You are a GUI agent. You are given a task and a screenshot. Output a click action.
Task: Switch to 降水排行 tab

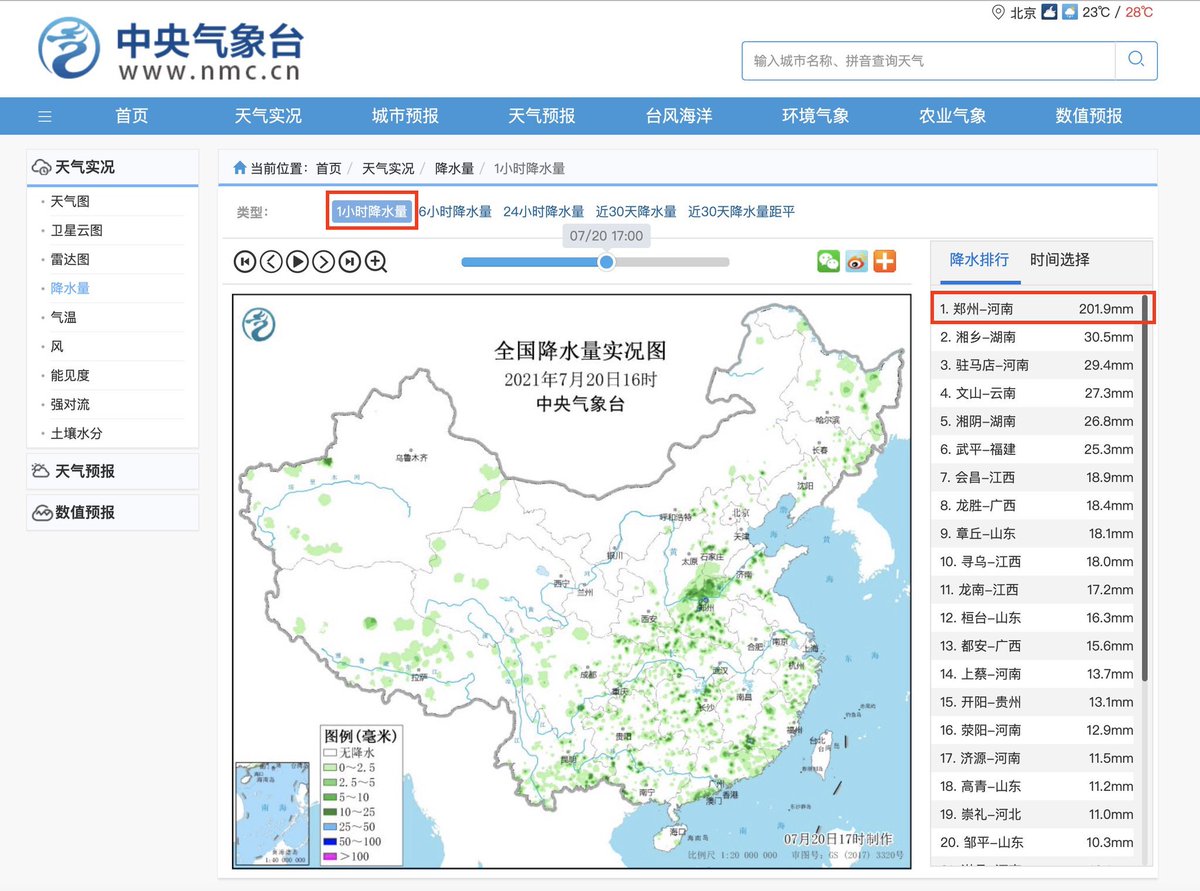pyautogui.click(x=979, y=259)
